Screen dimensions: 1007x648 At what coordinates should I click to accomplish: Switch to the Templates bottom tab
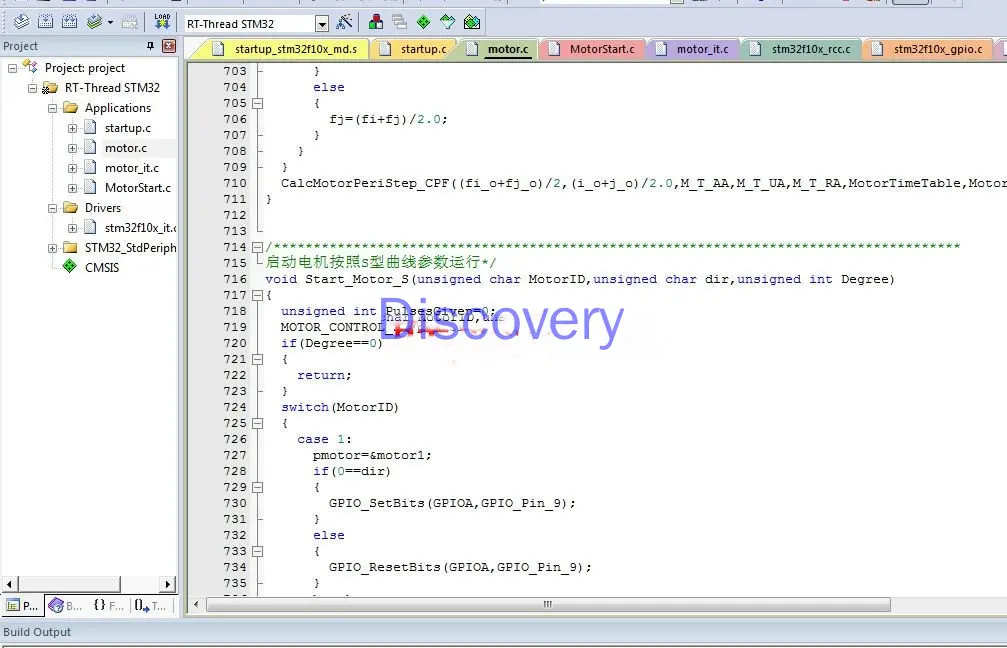point(151,606)
